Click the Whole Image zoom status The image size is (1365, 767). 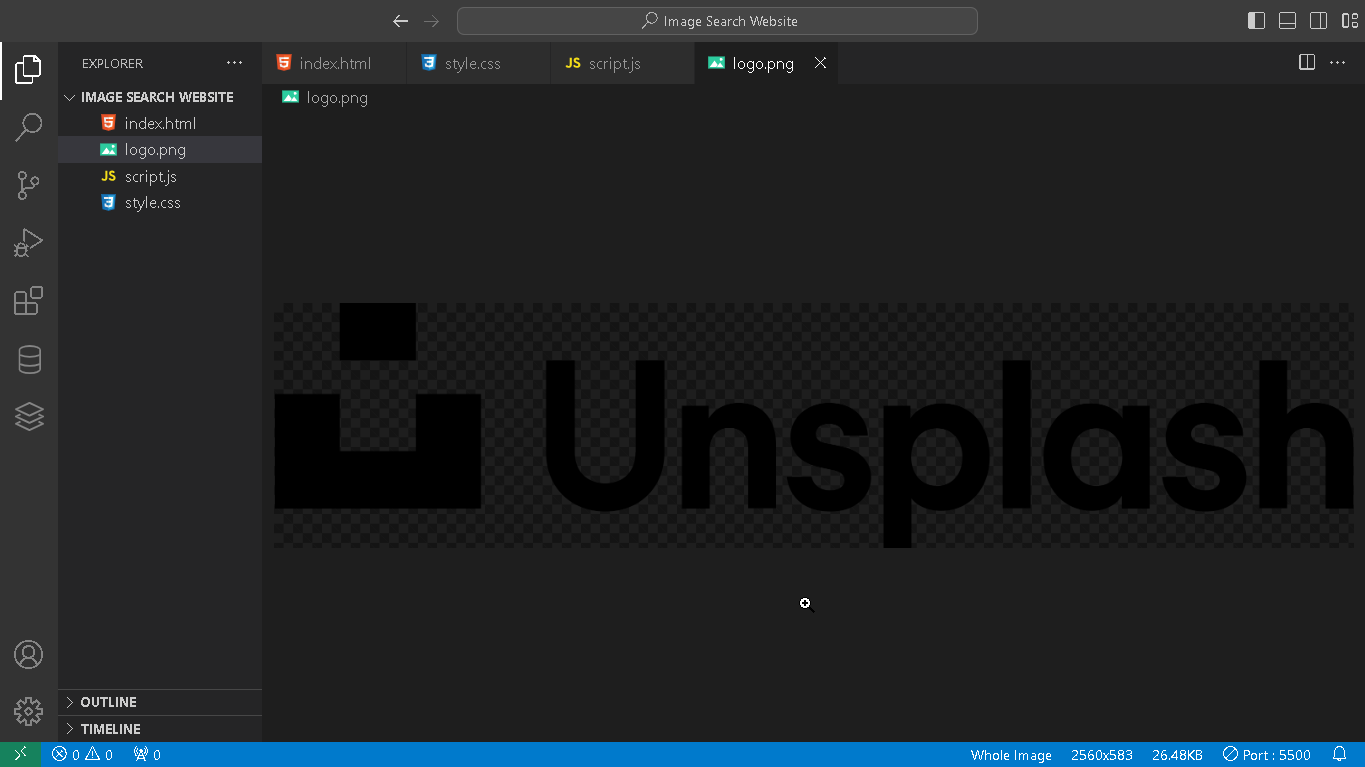pyautogui.click(x=1011, y=755)
